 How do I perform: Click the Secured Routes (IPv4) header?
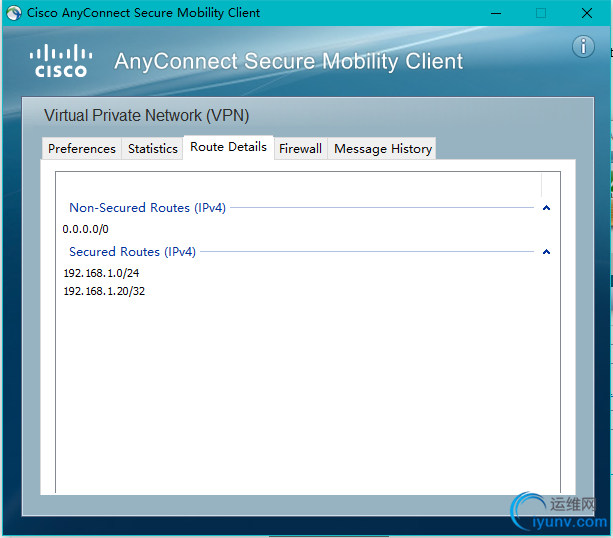(x=132, y=252)
